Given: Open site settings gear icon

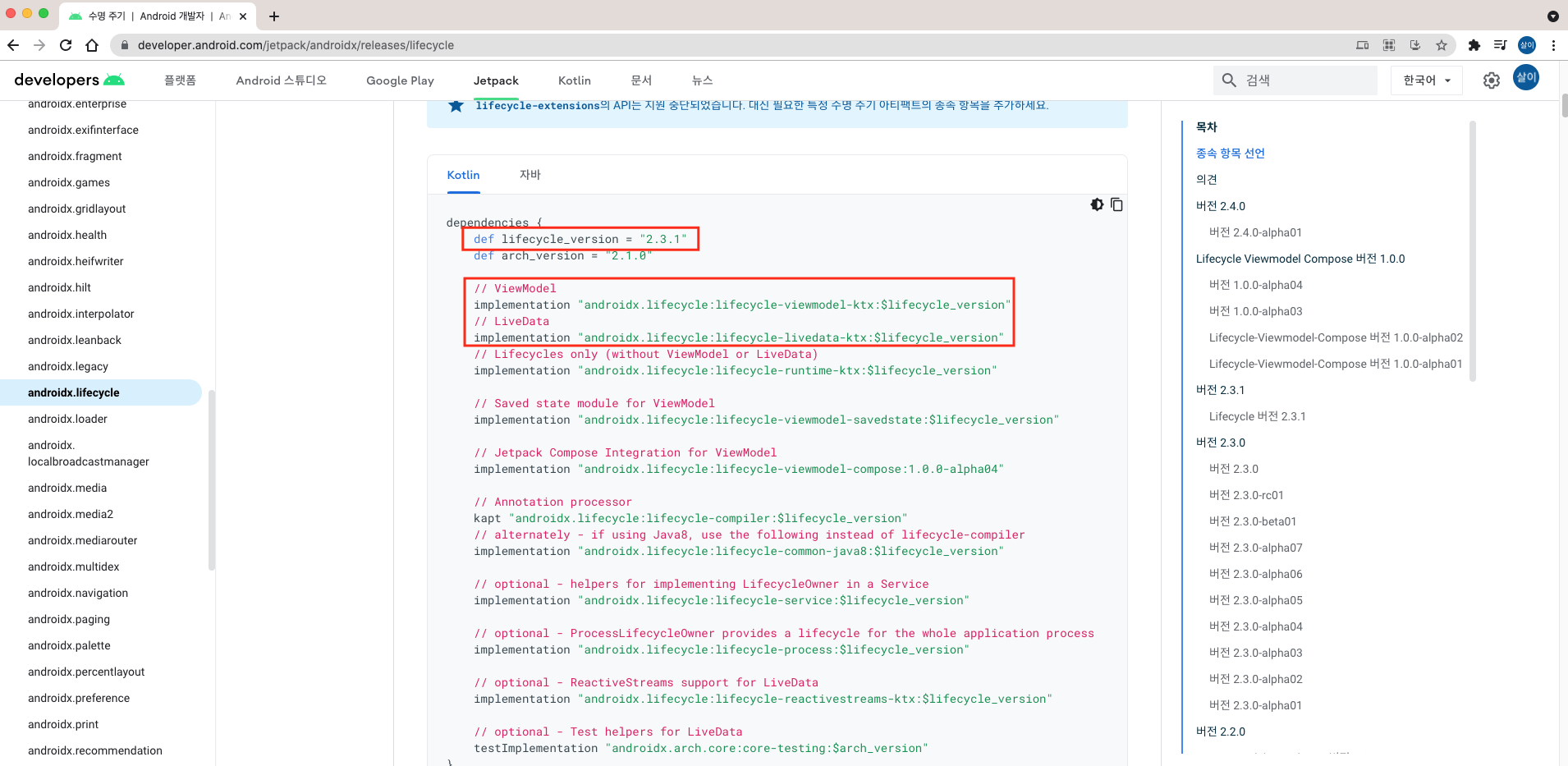Looking at the screenshot, I should pos(1492,80).
